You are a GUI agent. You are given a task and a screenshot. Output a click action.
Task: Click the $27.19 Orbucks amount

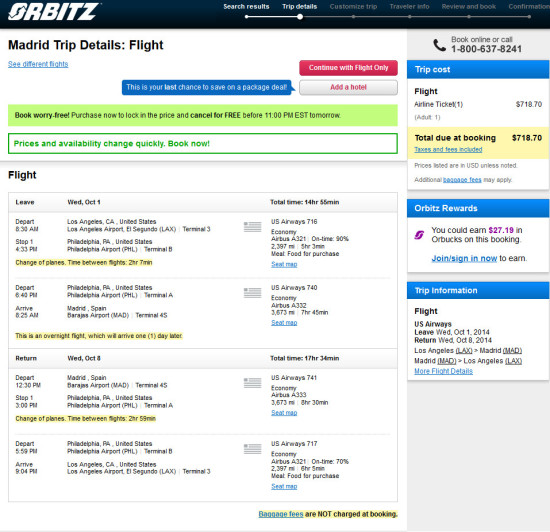[x=501, y=230]
